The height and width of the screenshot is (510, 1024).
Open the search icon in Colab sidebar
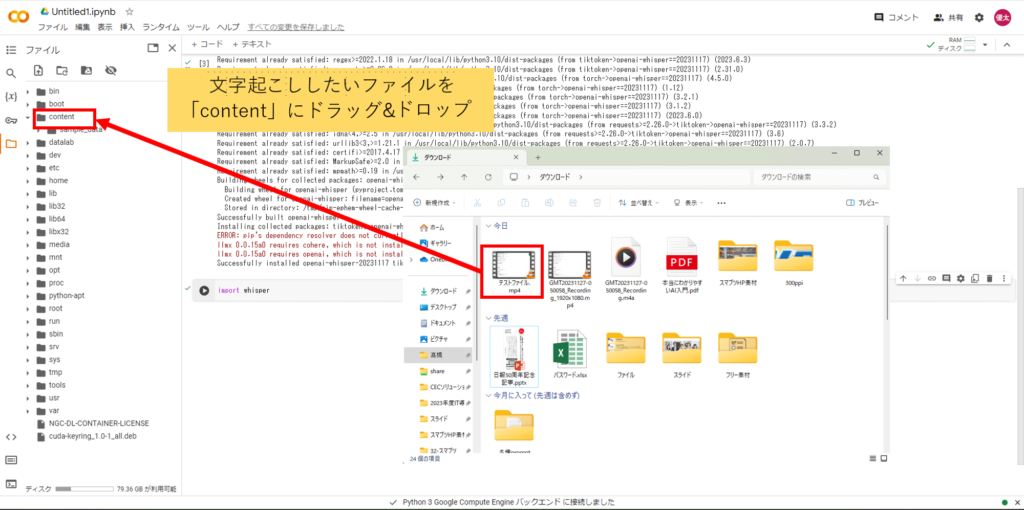(x=11, y=73)
